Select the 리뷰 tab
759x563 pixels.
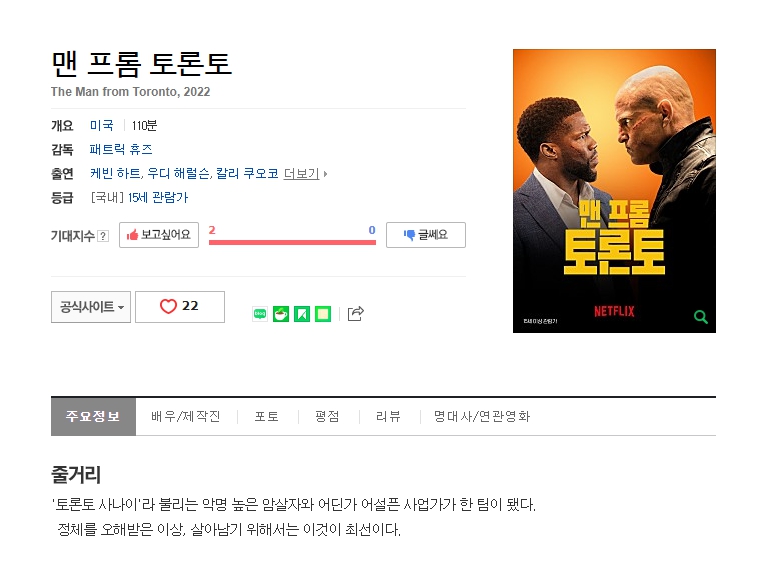point(388,416)
